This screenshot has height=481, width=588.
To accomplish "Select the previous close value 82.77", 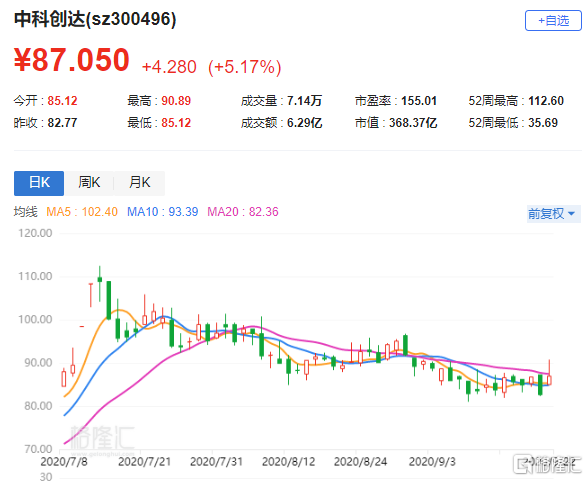I will [62, 123].
